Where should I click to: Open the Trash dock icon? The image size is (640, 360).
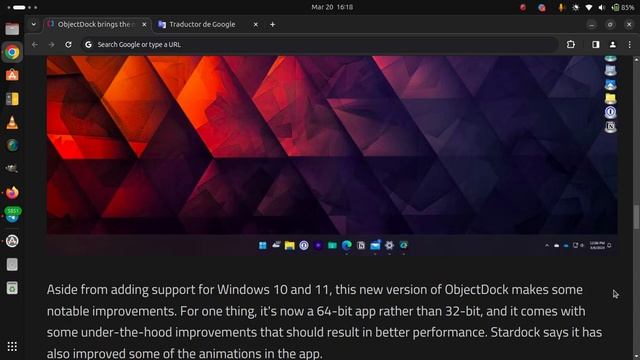12,288
